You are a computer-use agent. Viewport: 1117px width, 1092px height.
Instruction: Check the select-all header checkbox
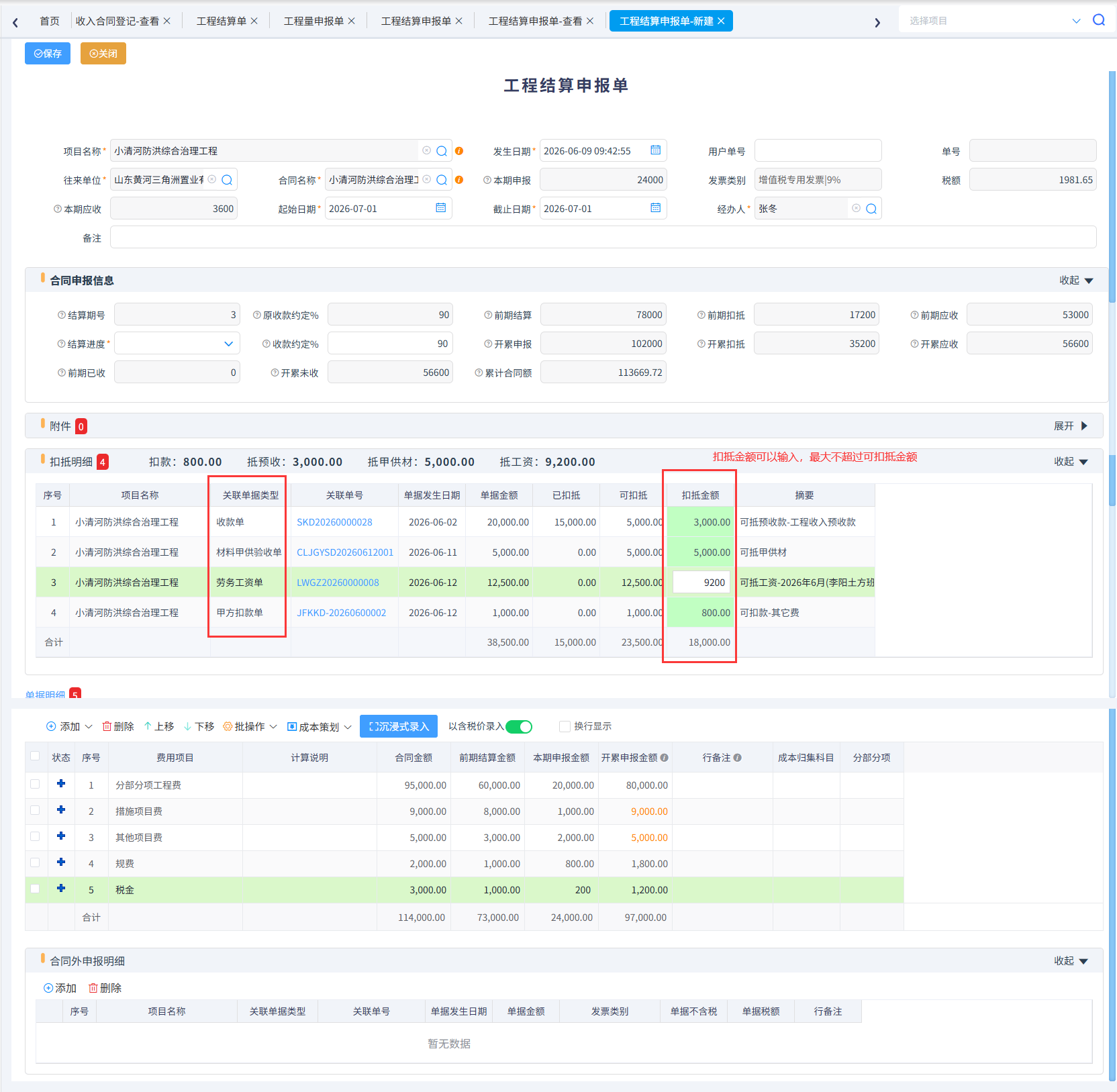pyautogui.click(x=35, y=756)
